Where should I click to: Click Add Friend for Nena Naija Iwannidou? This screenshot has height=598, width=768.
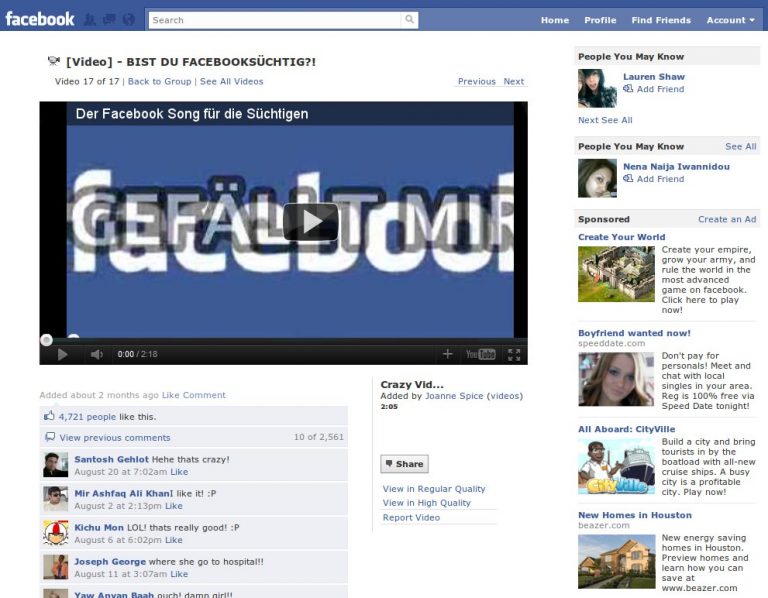pyautogui.click(x=660, y=179)
